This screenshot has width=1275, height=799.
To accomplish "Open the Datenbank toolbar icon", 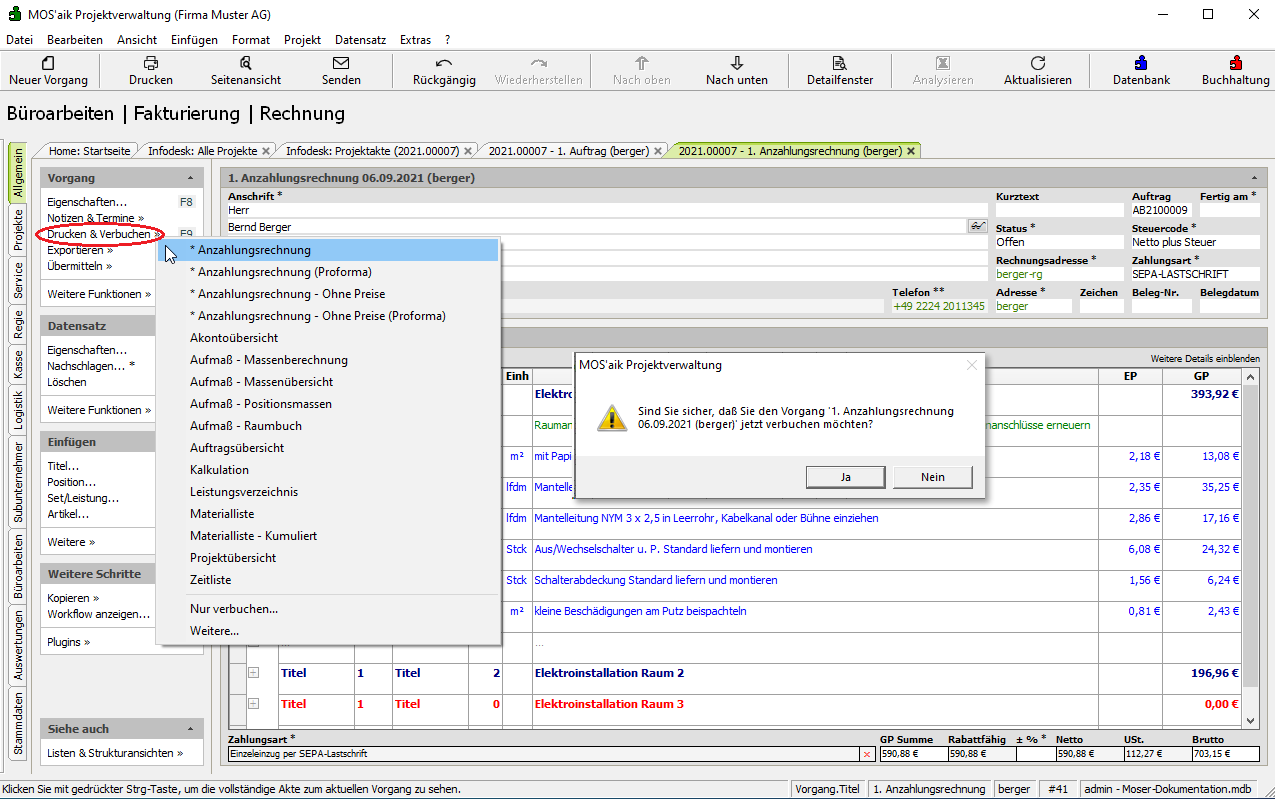I will (1141, 63).
